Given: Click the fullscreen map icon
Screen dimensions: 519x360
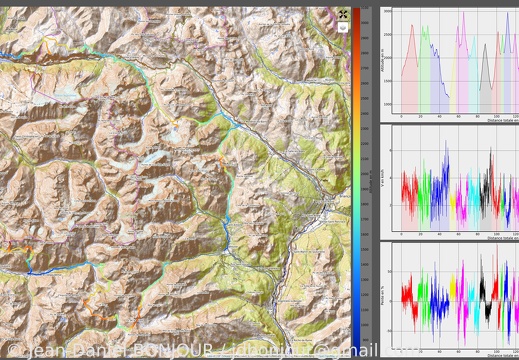Looking at the screenshot, I should pyautogui.click(x=343, y=14).
